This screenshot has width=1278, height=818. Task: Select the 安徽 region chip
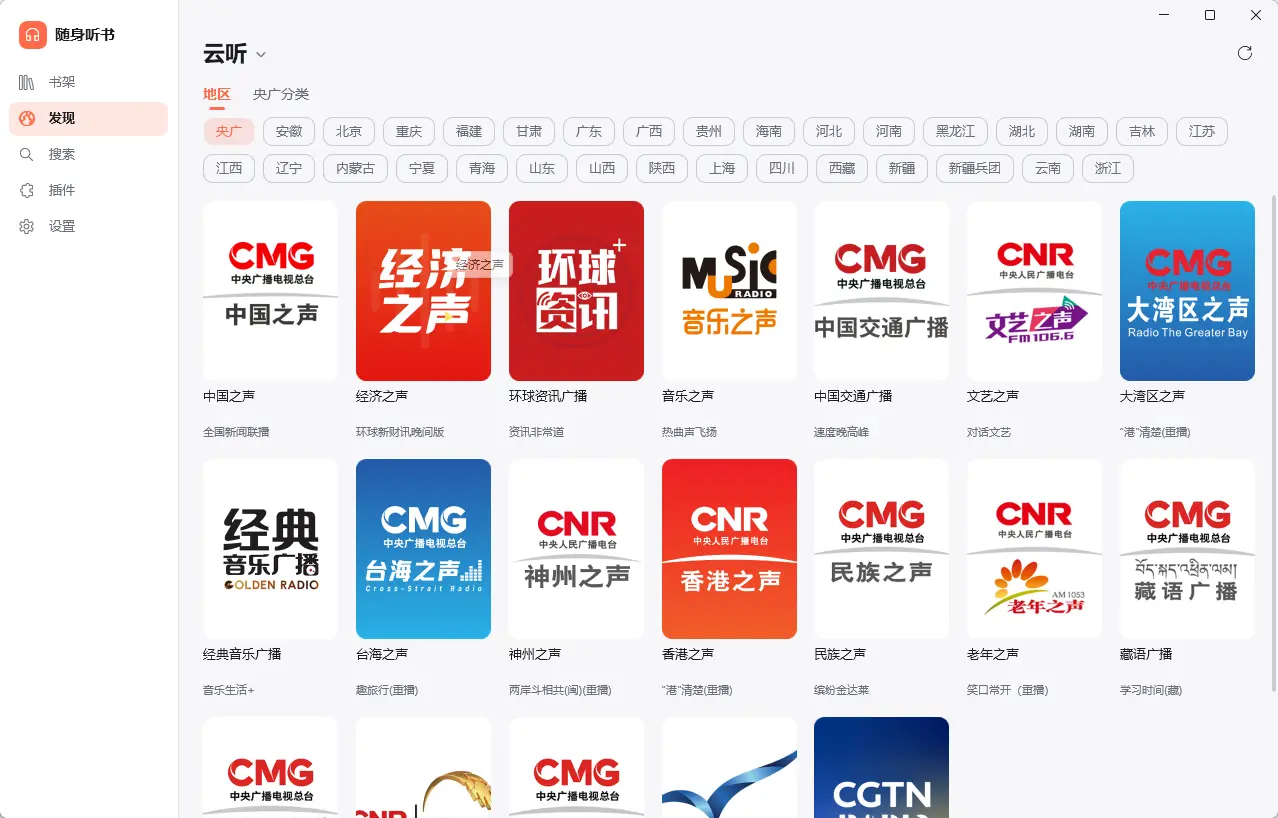pyautogui.click(x=289, y=131)
